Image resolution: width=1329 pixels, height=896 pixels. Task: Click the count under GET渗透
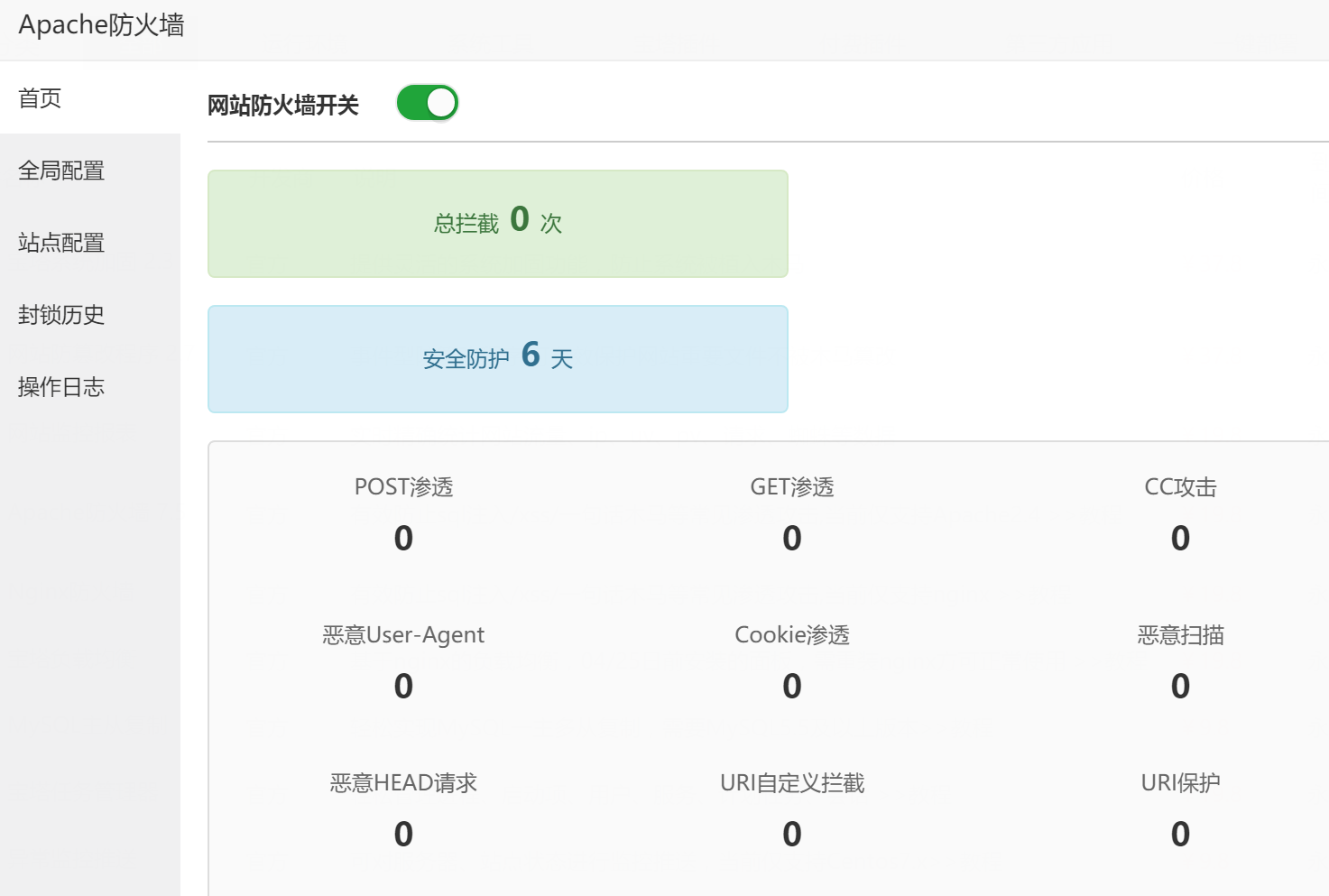click(792, 539)
